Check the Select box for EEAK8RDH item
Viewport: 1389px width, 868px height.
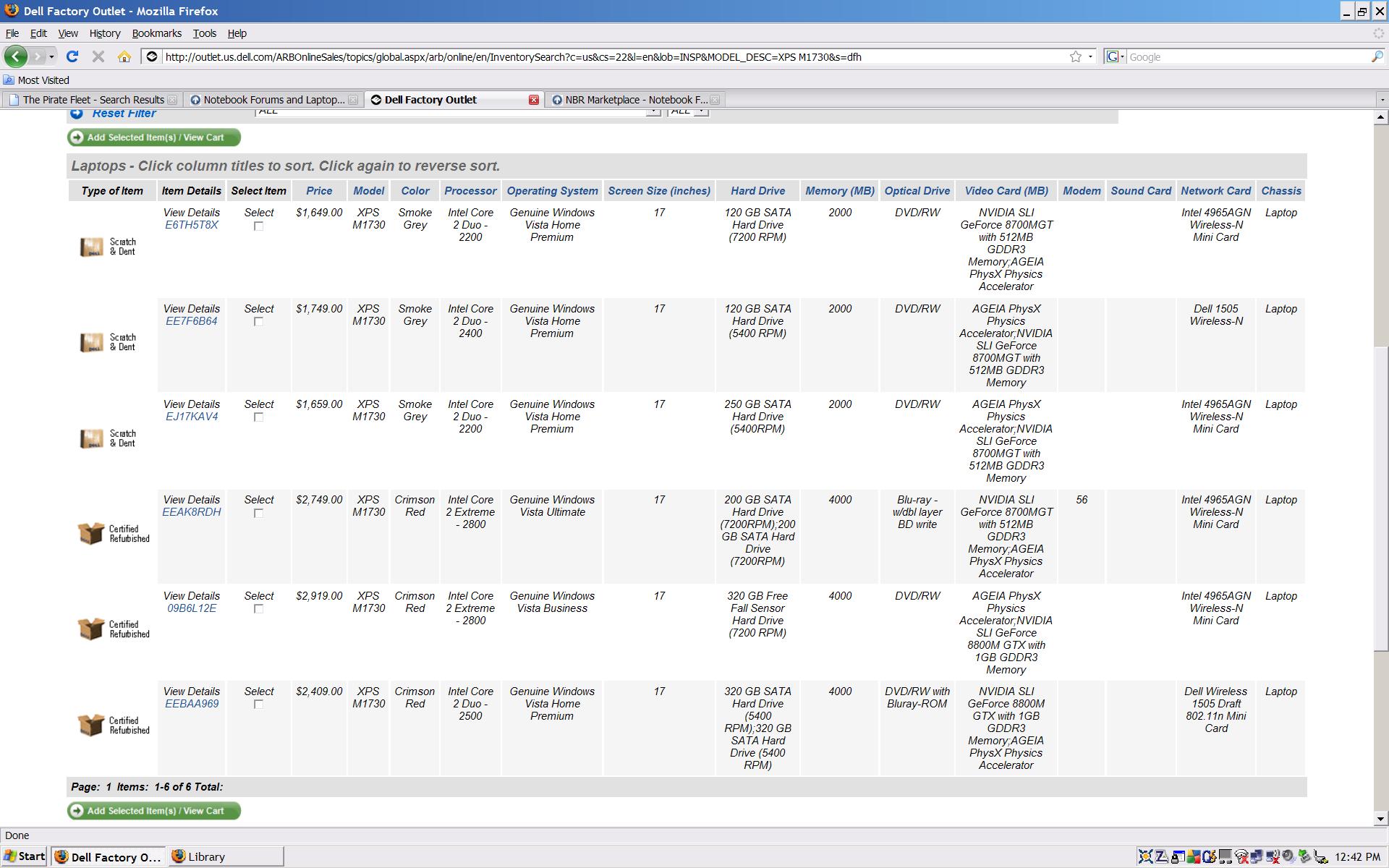pyautogui.click(x=258, y=514)
